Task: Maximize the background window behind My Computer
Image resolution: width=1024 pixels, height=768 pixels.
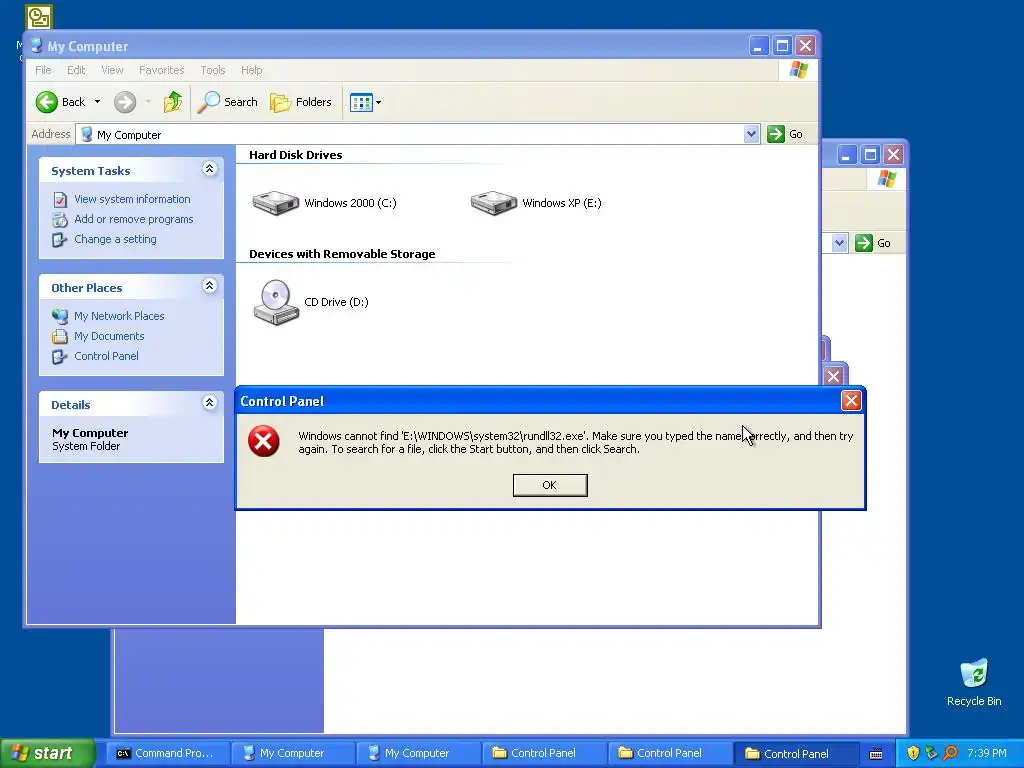Action: (870, 155)
